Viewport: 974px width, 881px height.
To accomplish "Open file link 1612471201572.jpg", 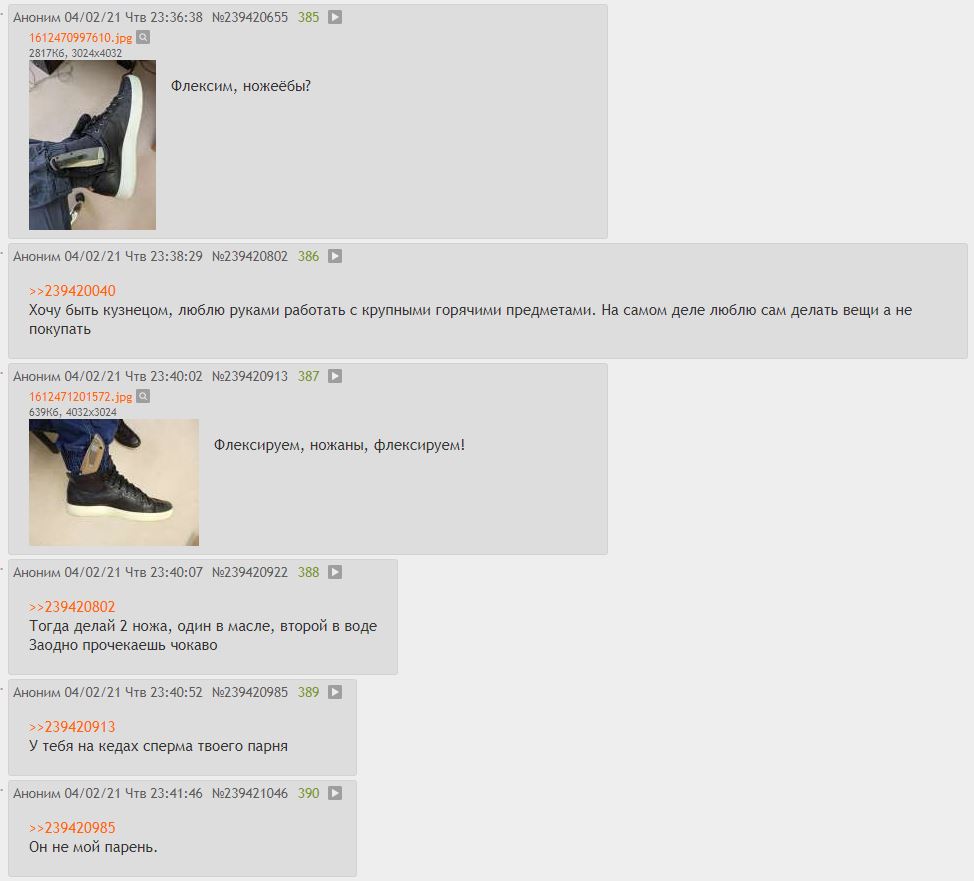I will tap(80, 397).
